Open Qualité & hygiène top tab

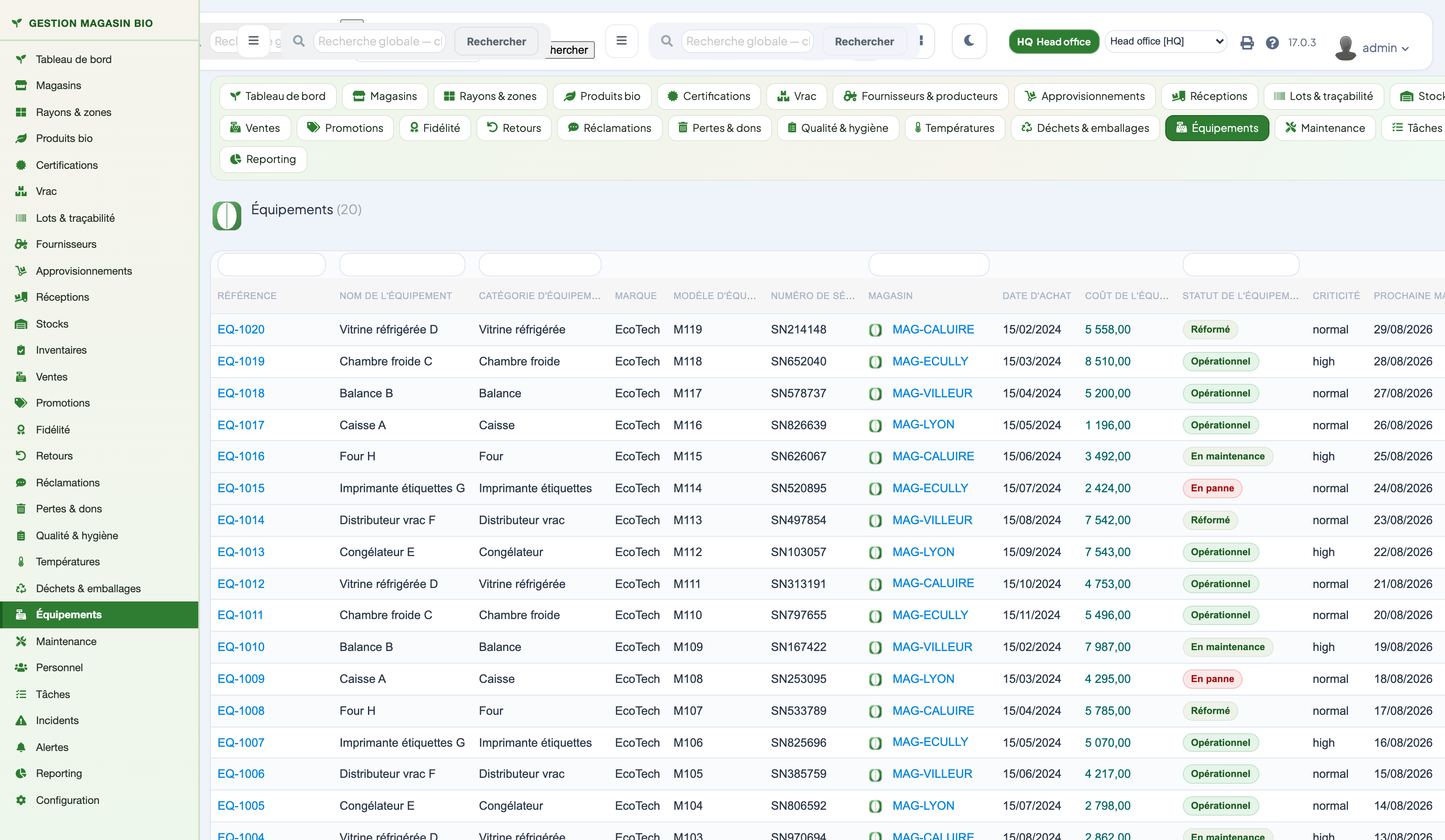pos(838,128)
